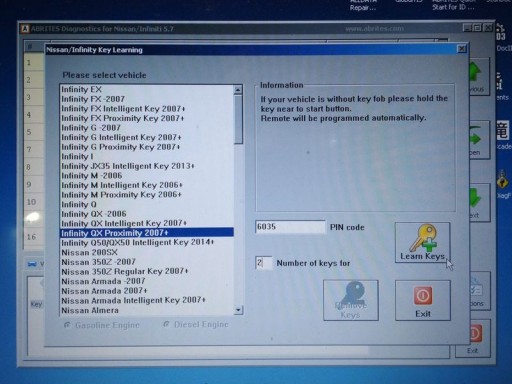Screen dimensions: 512x384
Task: Click vehicle list scroll-down arrow
Action: [238, 310]
